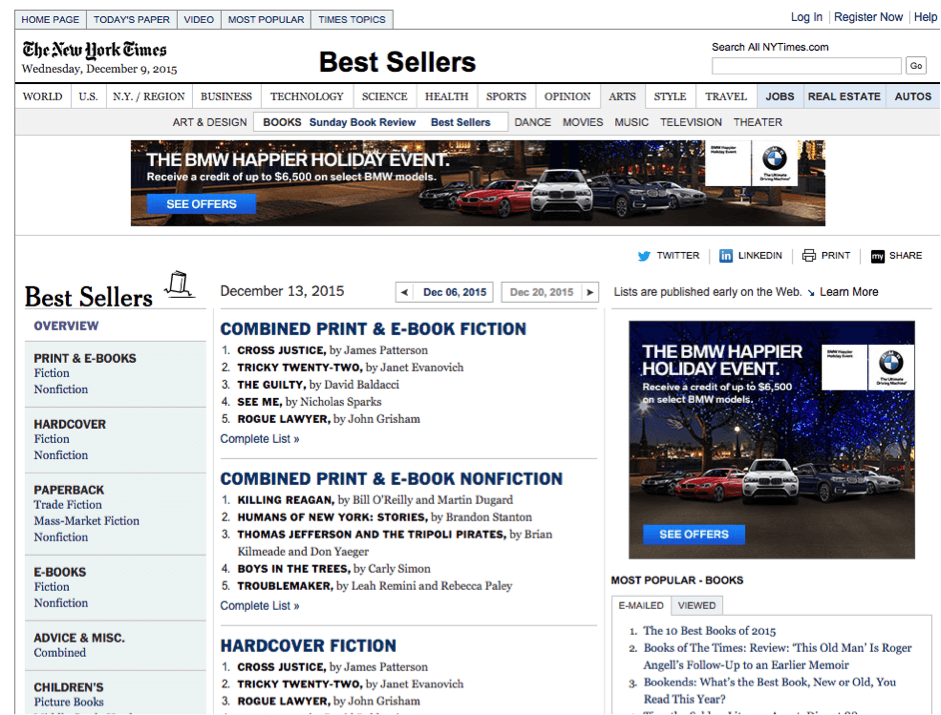Open Hardcover Fiction heading

tap(308, 646)
